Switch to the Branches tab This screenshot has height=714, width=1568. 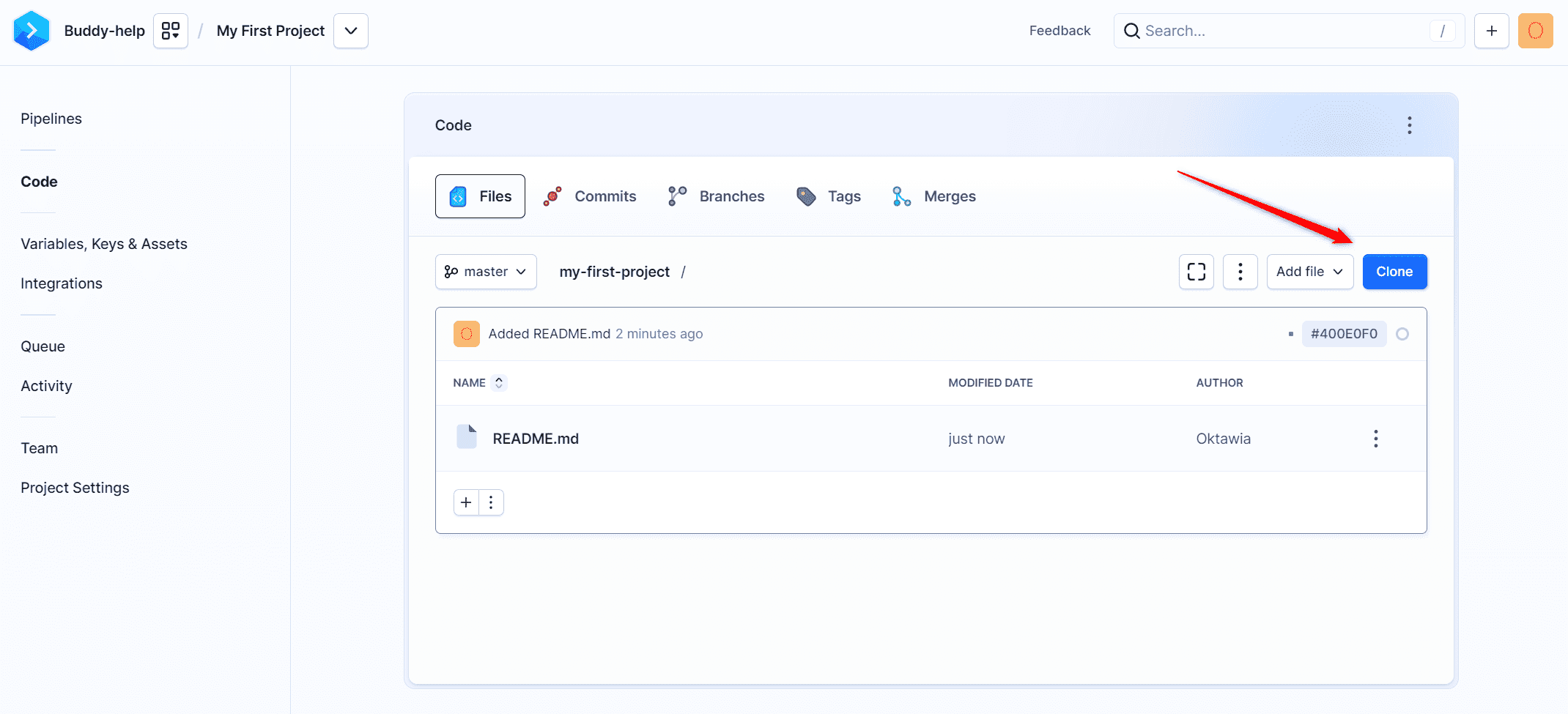click(x=716, y=196)
